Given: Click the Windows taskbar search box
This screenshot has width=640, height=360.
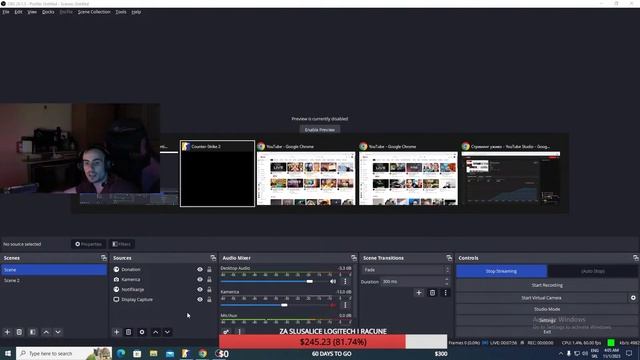Looking at the screenshot, I should tap(64, 353).
